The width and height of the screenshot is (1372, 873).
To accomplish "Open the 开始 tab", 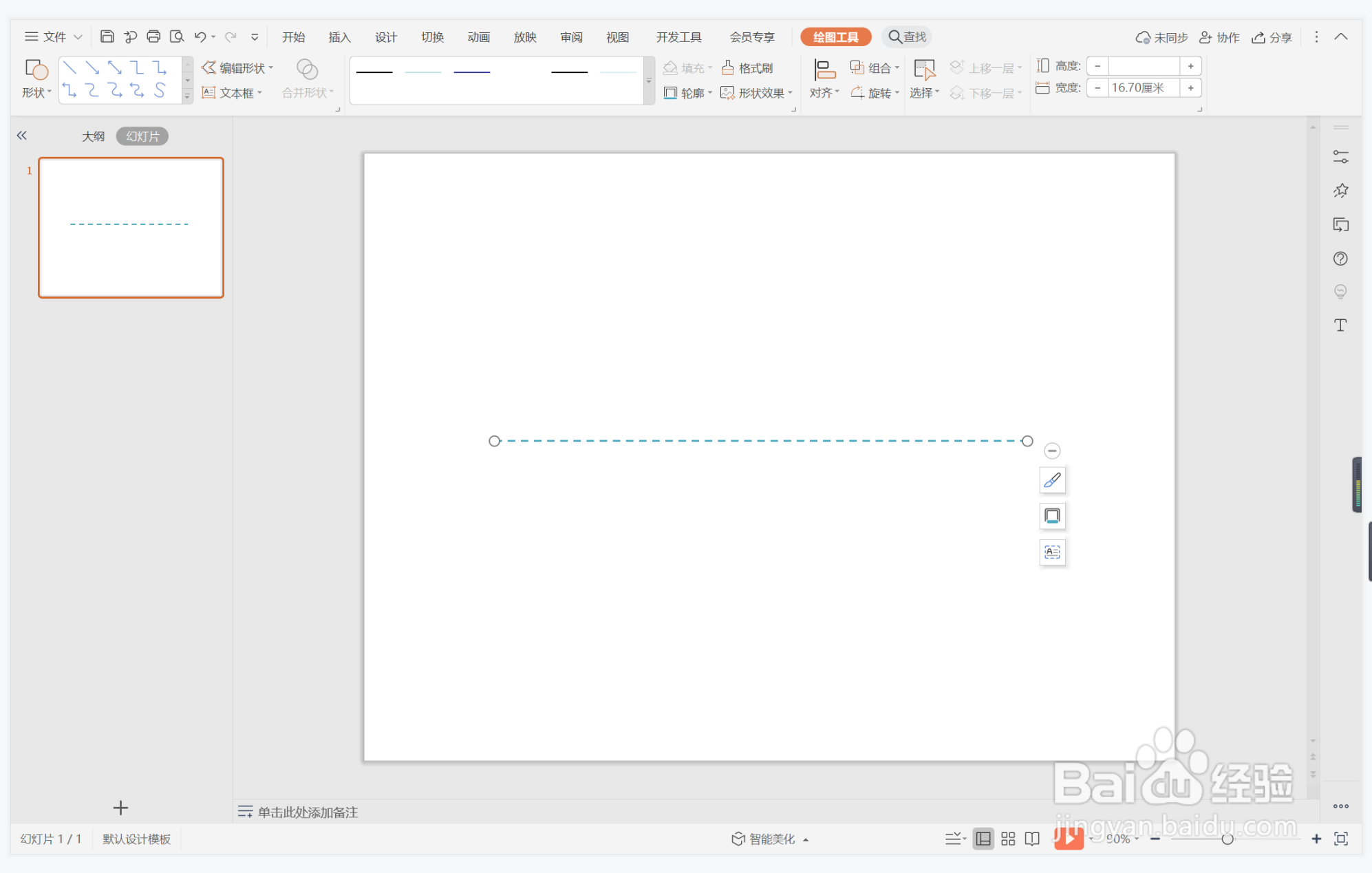I will (x=294, y=36).
